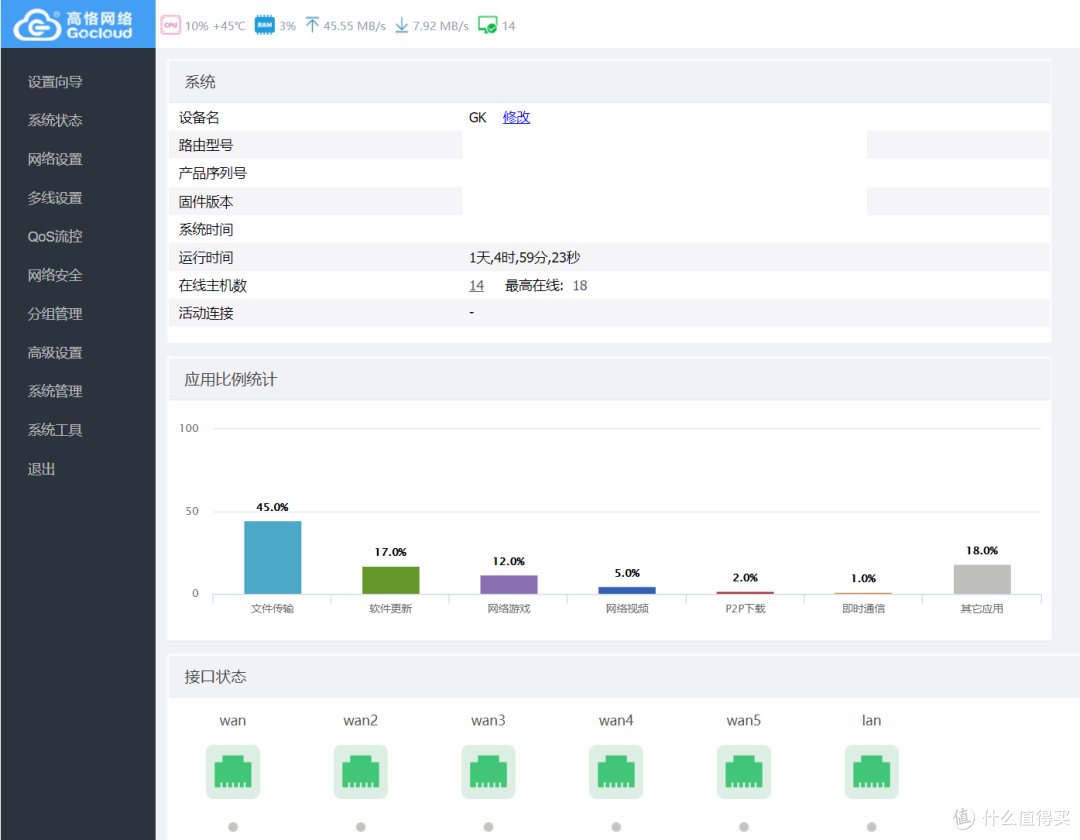This screenshot has height=840, width=1080.
Task: Click the download speed arrow icon
Action: coord(401,25)
